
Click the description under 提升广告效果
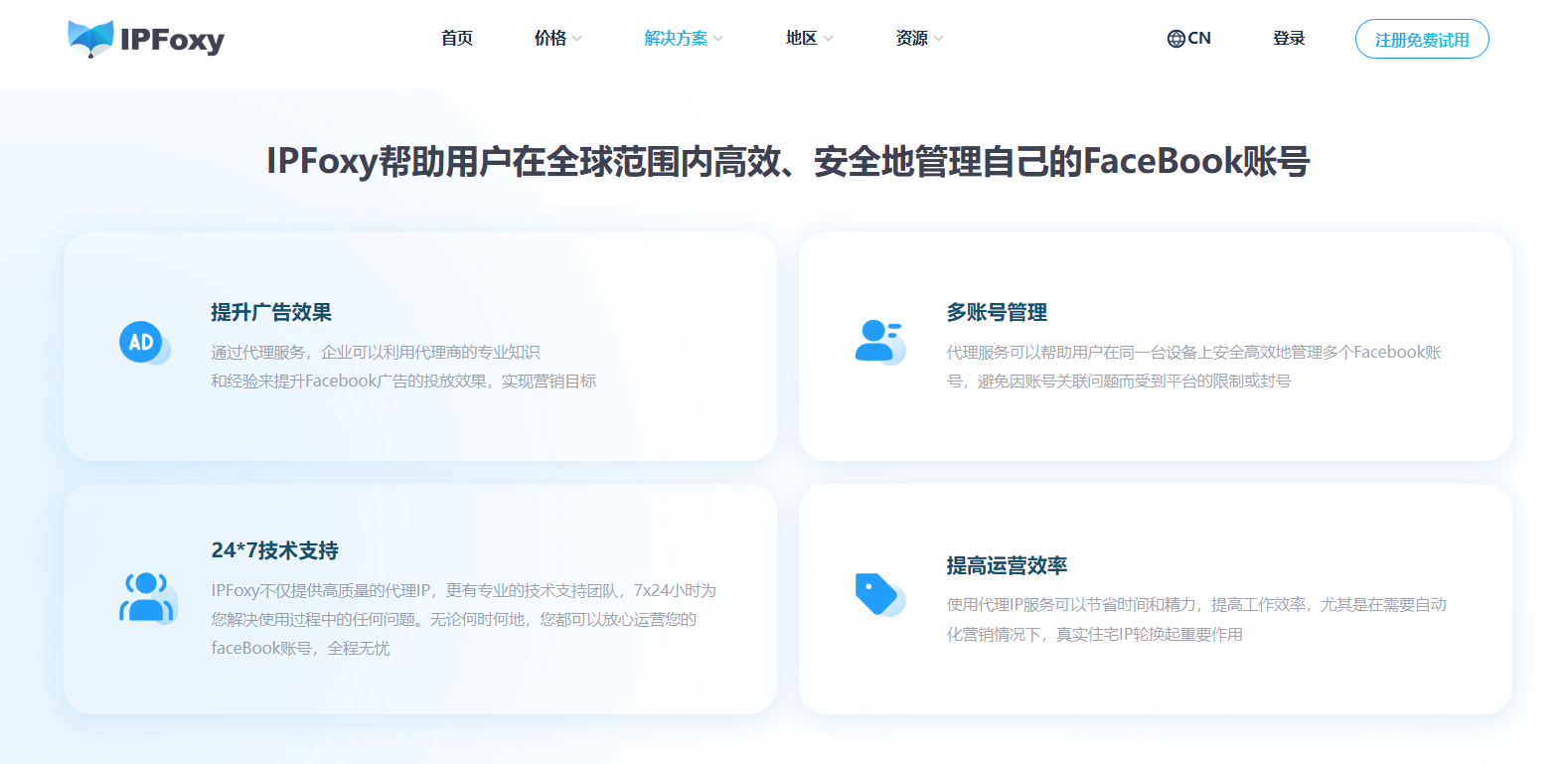pos(403,367)
